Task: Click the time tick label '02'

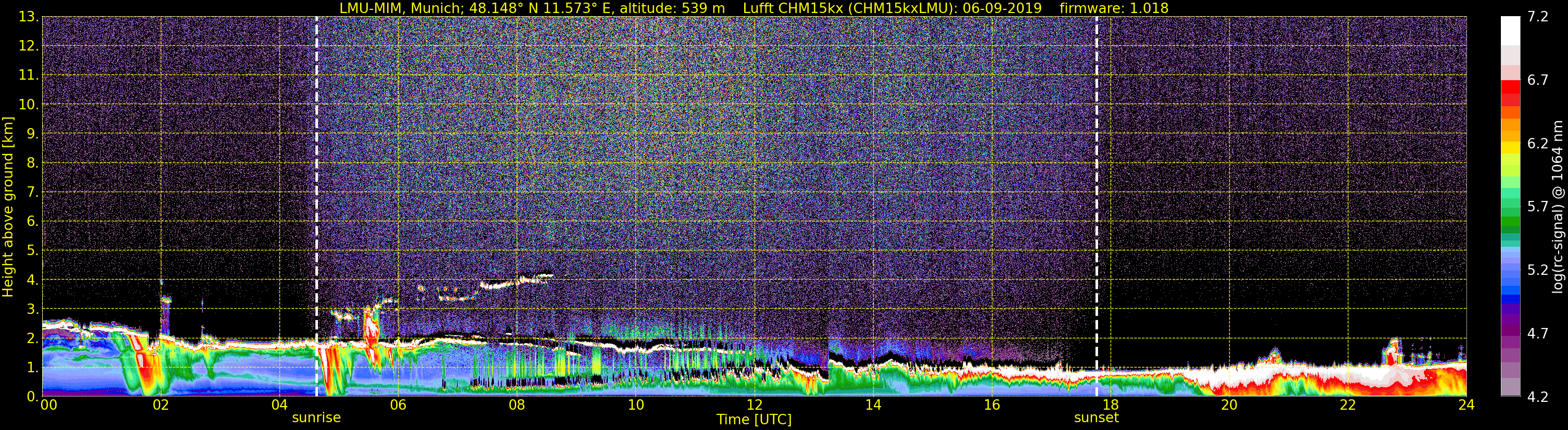Action: click(161, 405)
